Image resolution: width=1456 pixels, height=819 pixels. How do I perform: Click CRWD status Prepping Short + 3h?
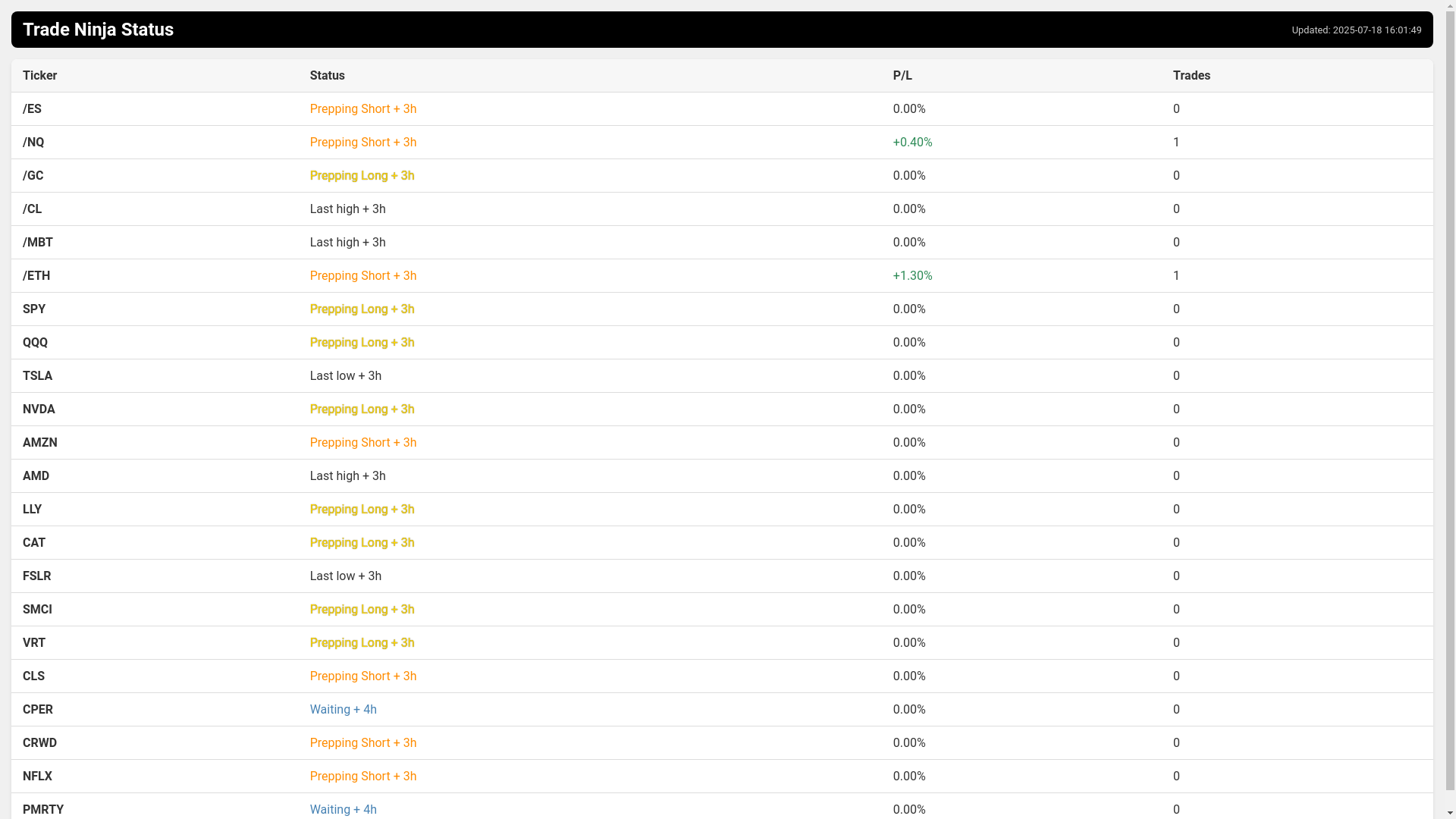(362, 743)
